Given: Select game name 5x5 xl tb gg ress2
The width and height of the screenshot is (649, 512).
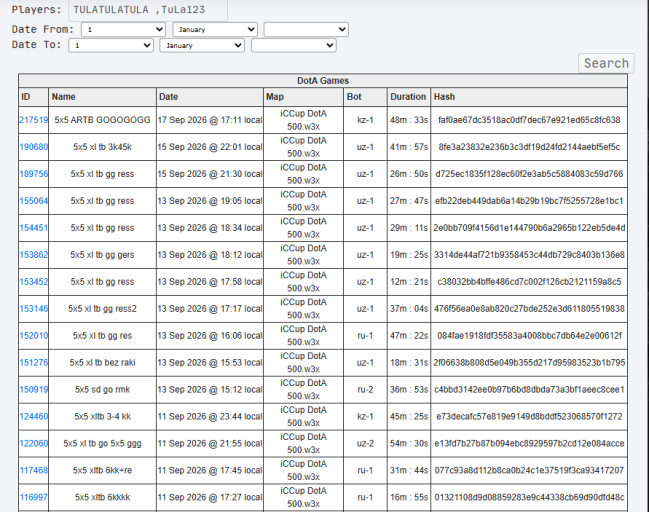Looking at the screenshot, I should [102, 309].
